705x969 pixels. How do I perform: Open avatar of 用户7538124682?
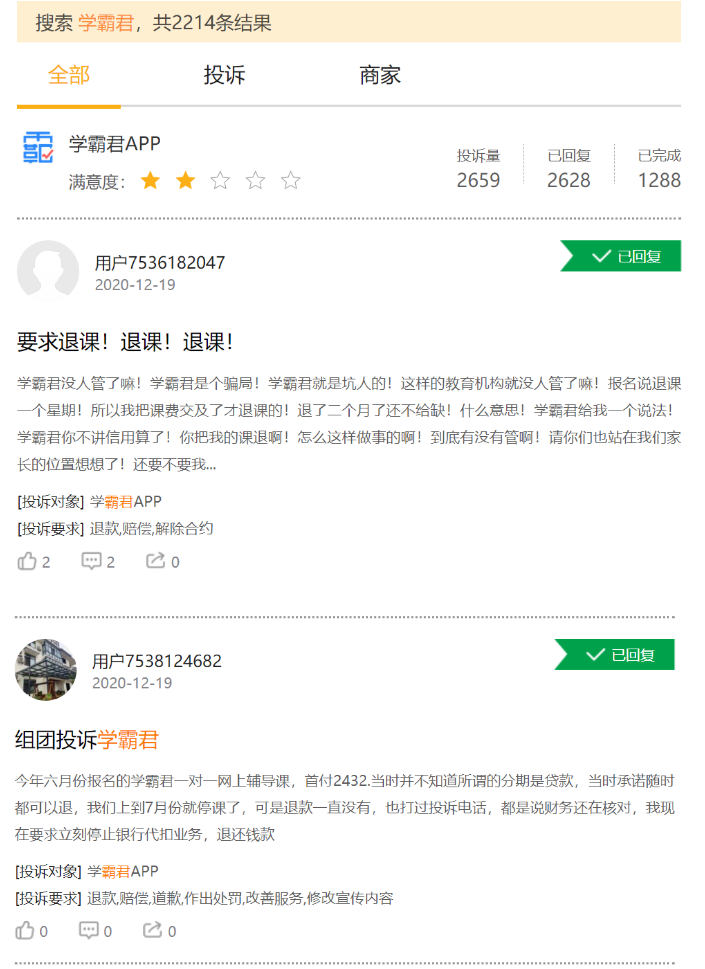46,669
